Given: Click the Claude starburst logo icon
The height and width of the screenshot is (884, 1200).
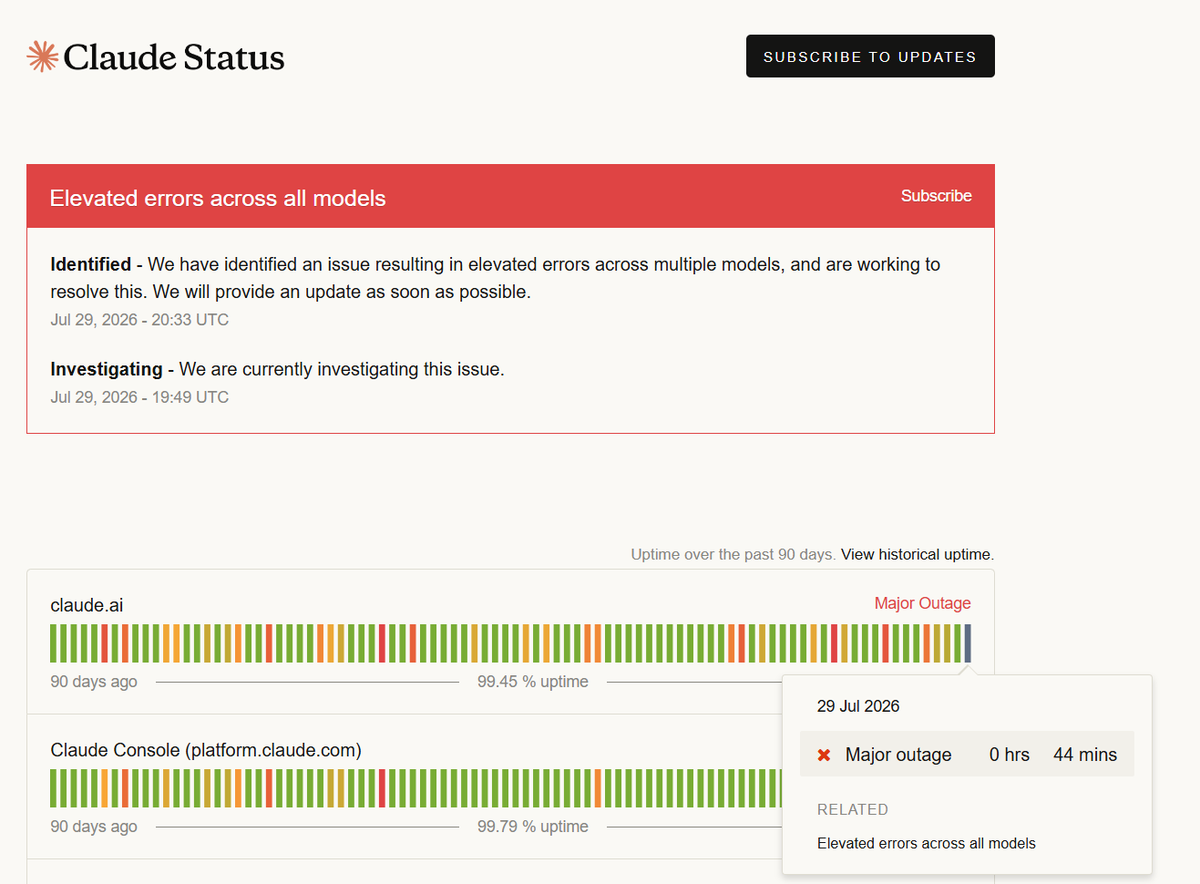Looking at the screenshot, I should 42,56.
